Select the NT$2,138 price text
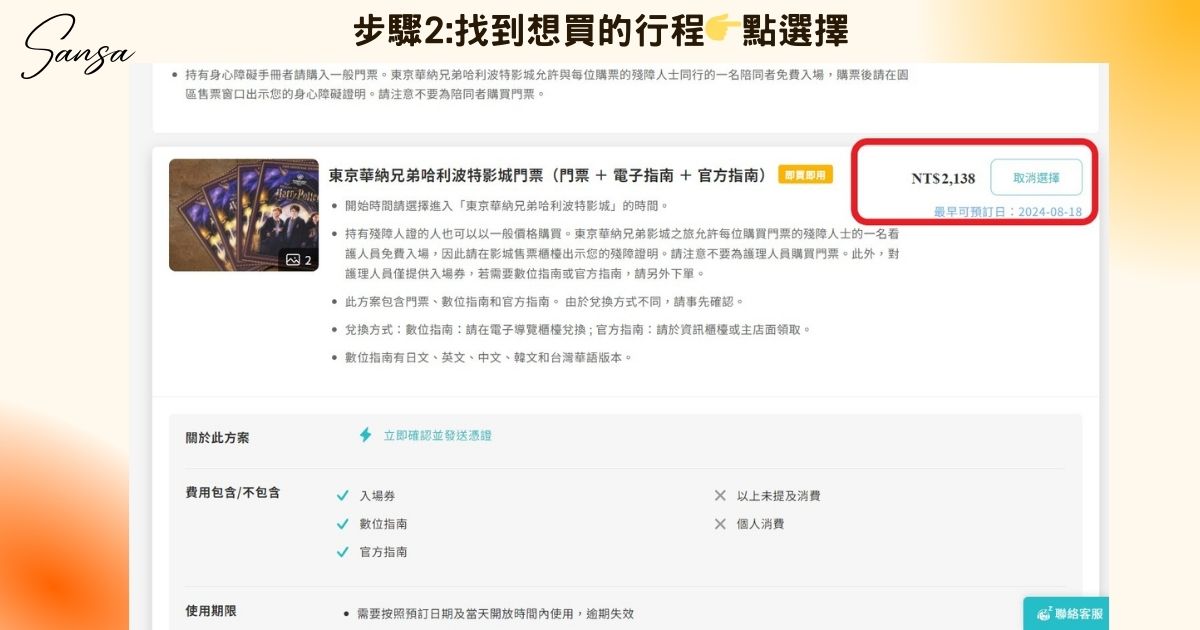Viewport: 1200px width, 630px height. pos(943,179)
